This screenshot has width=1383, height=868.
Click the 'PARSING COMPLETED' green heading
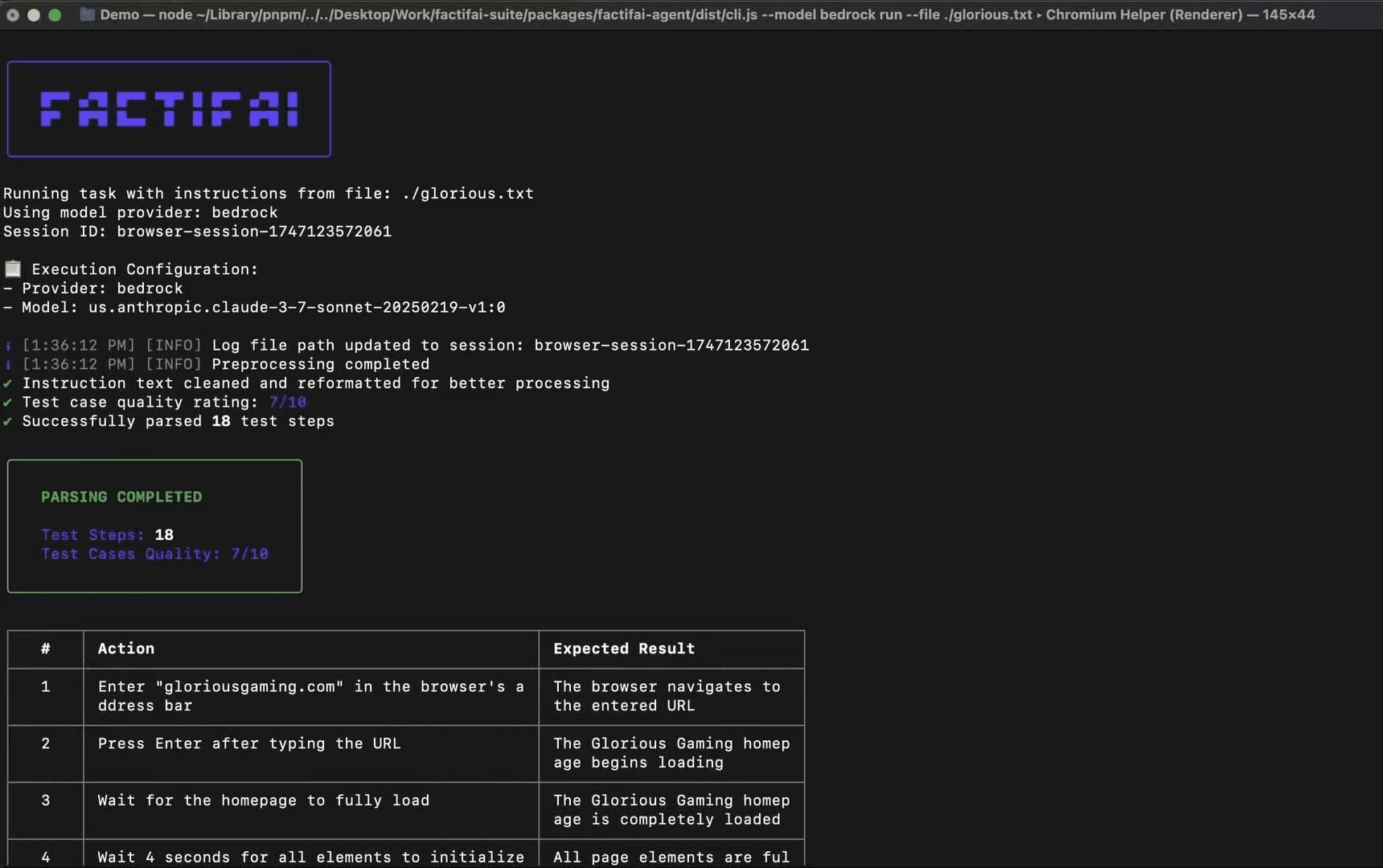121,497
